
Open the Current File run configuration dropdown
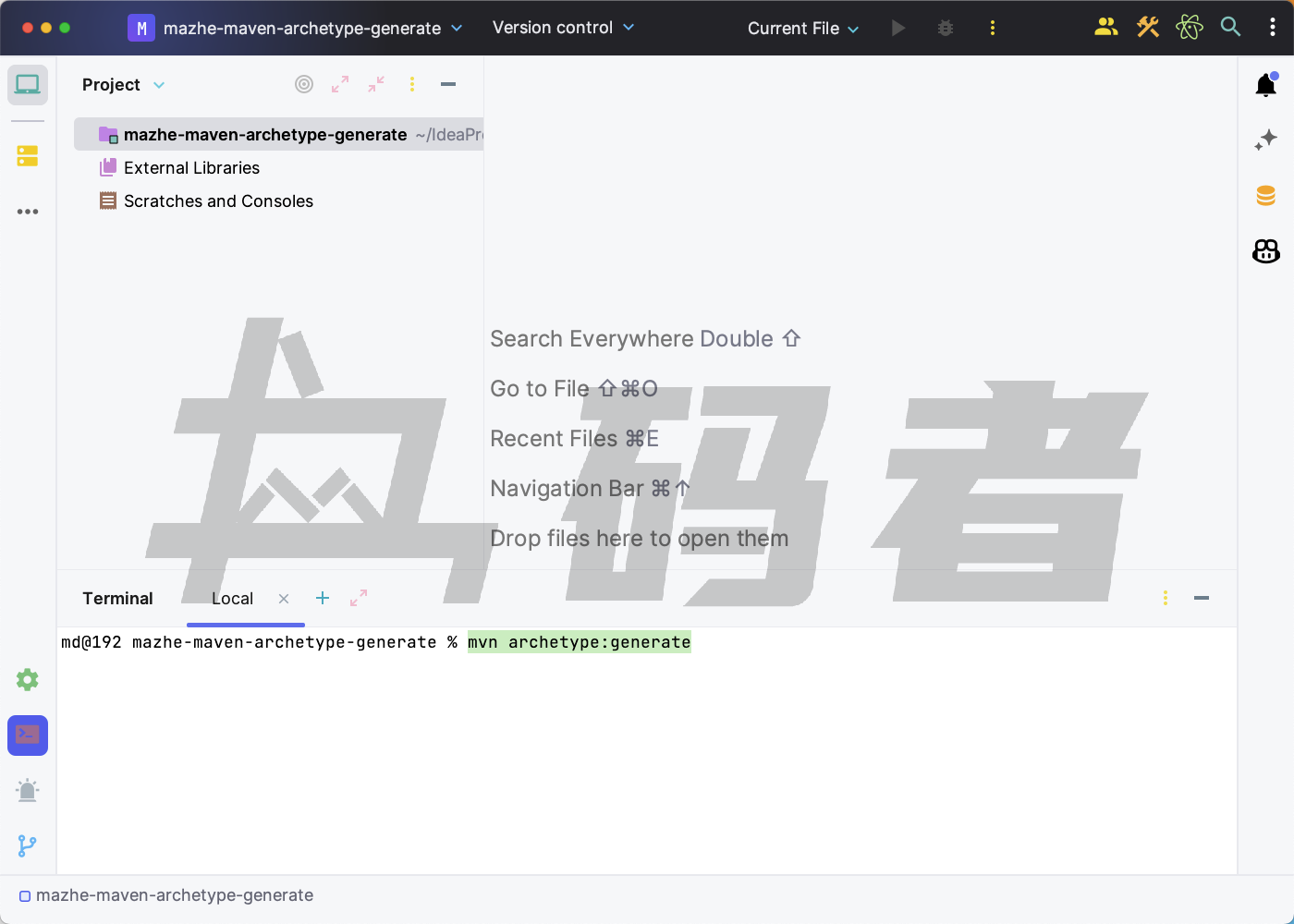[x=801, y=28]
